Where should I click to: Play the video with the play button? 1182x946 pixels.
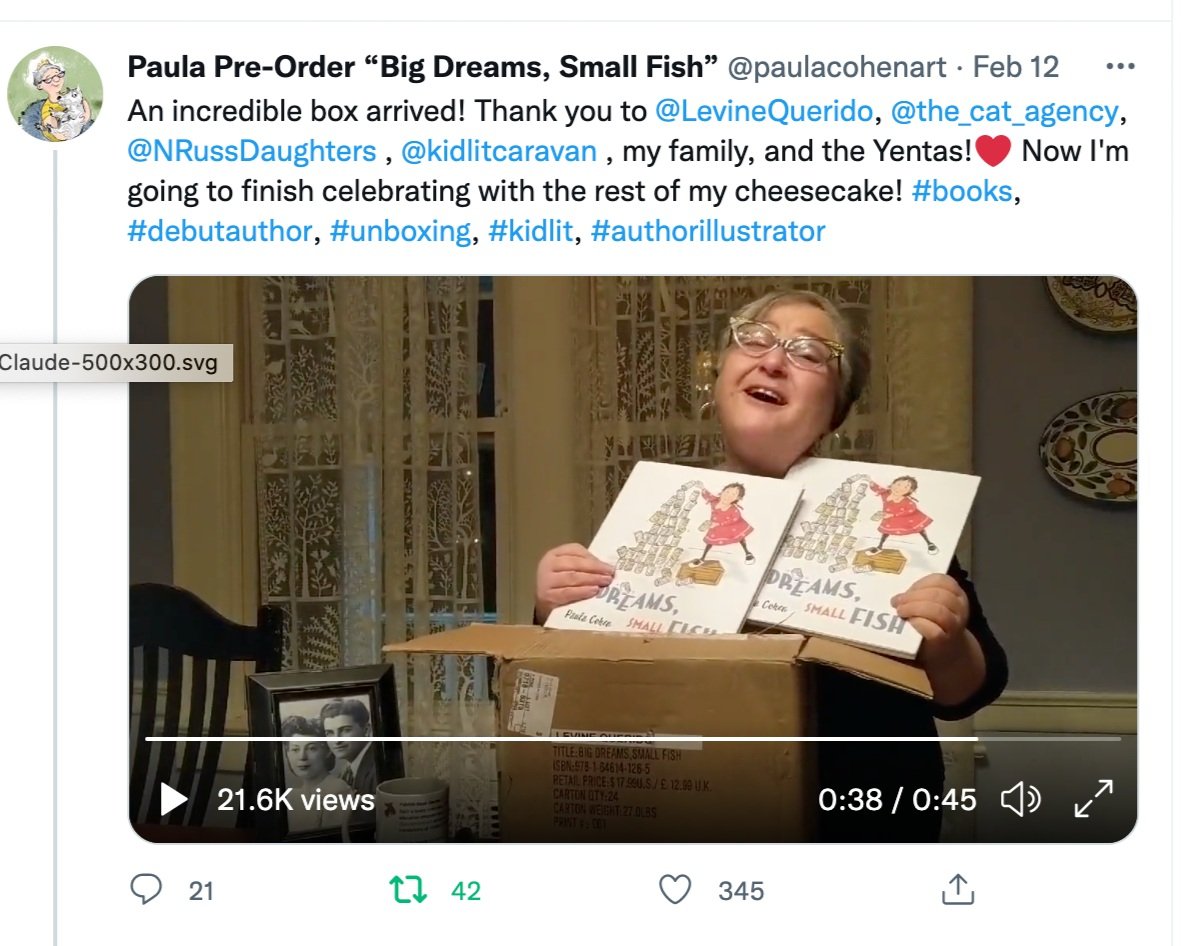click(173, 800)
